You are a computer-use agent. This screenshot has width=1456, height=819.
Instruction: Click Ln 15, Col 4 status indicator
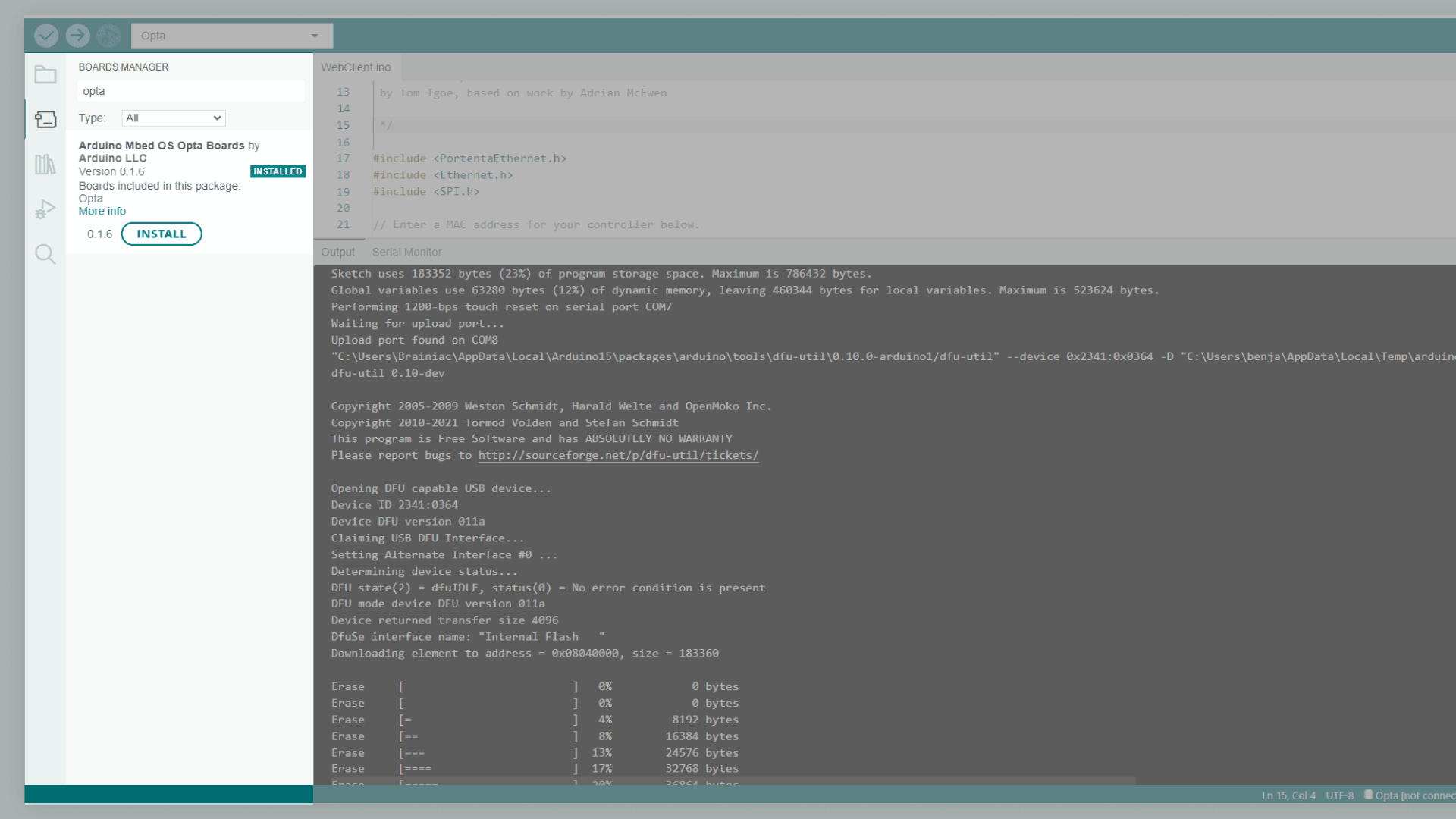pyautogui.click(x=1288, y=795)
